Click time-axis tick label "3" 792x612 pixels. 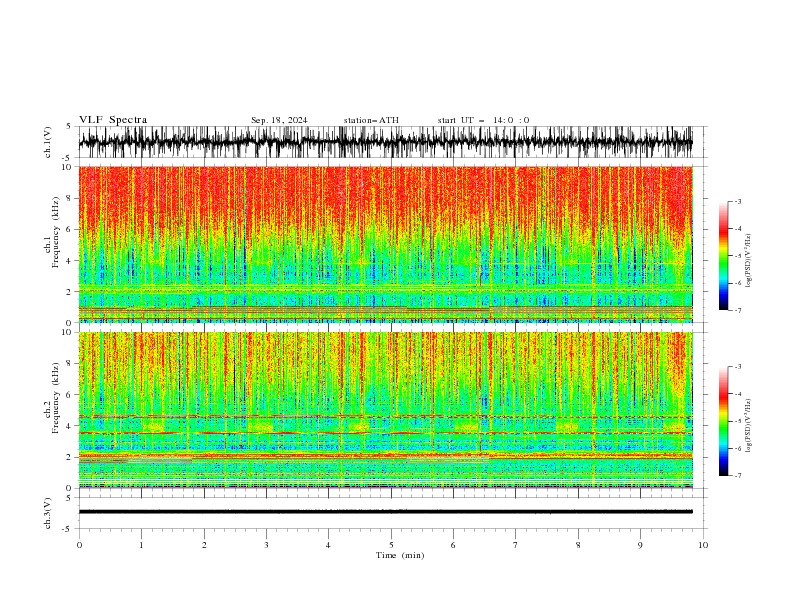pyautogui.click(x=266, y=545)
